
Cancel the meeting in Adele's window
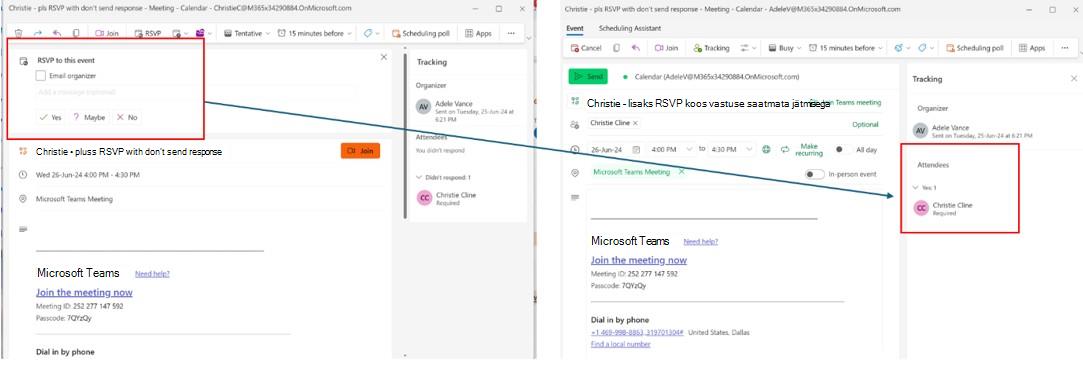[x=586, y=48]
